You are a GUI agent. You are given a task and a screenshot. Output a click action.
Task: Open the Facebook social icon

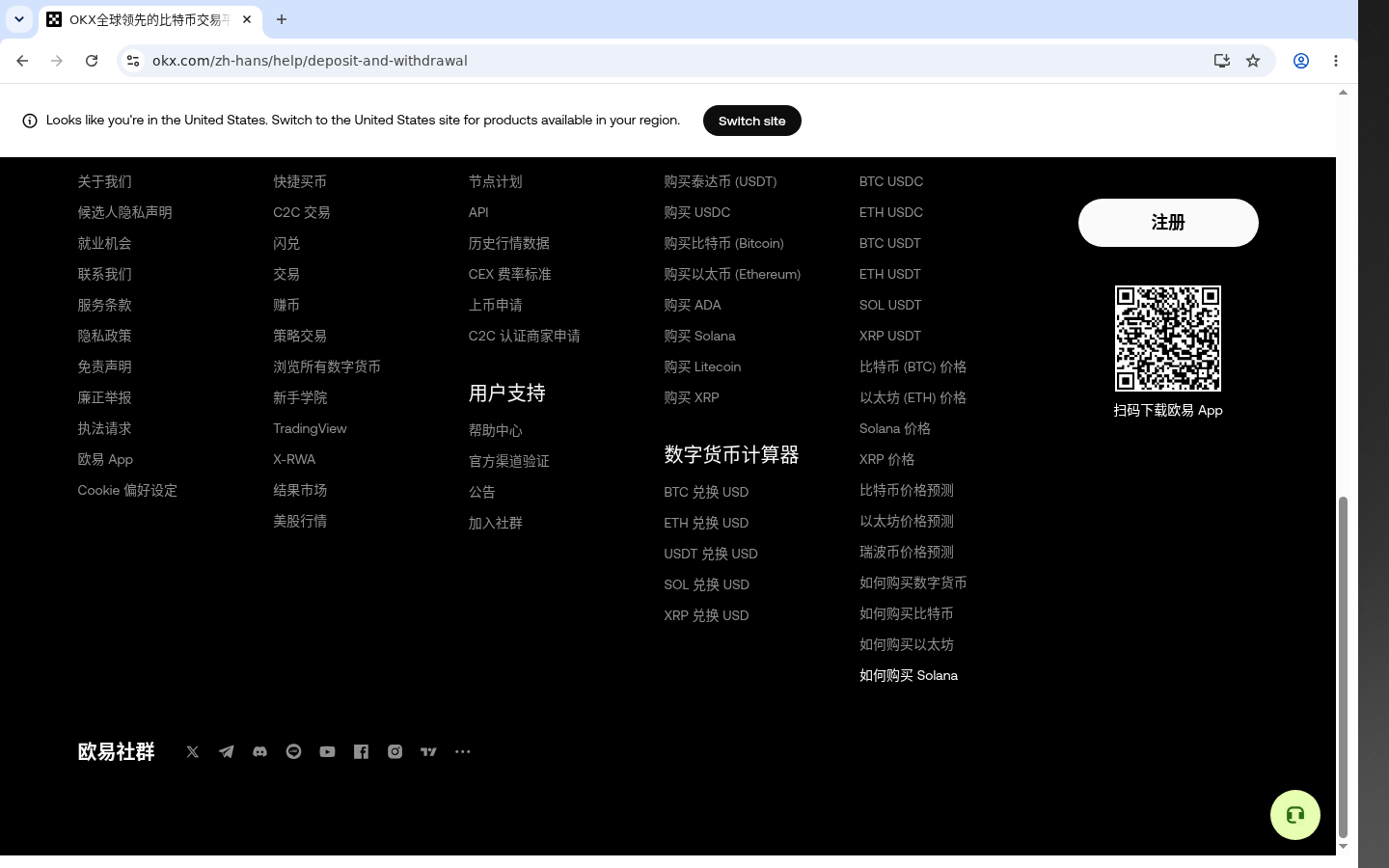(362, 752)
